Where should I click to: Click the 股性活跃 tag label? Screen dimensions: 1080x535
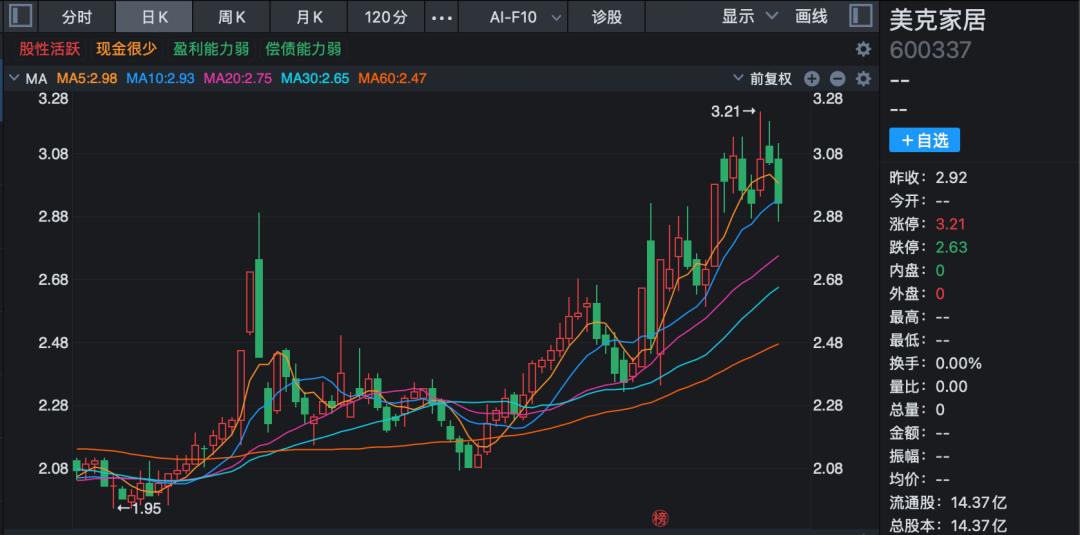pos(50,49)
